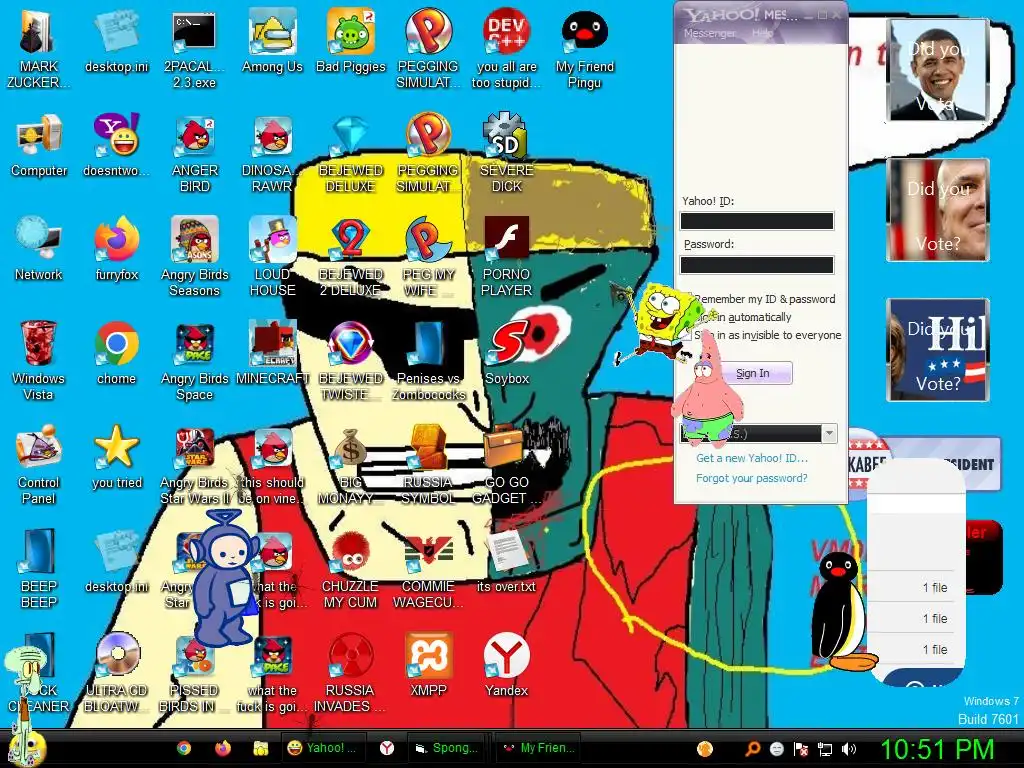This screenshot has width=1024, height=768.
Task: Focus the Password input field
Action: tap(757, 265)
